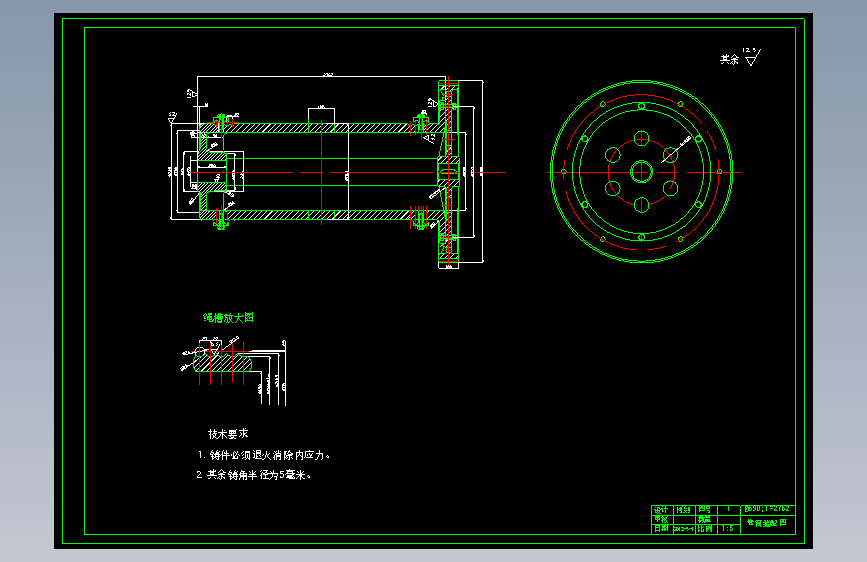Click the '设计' cell in title block
Screen dimensions: 867x562
pos(662,510)
